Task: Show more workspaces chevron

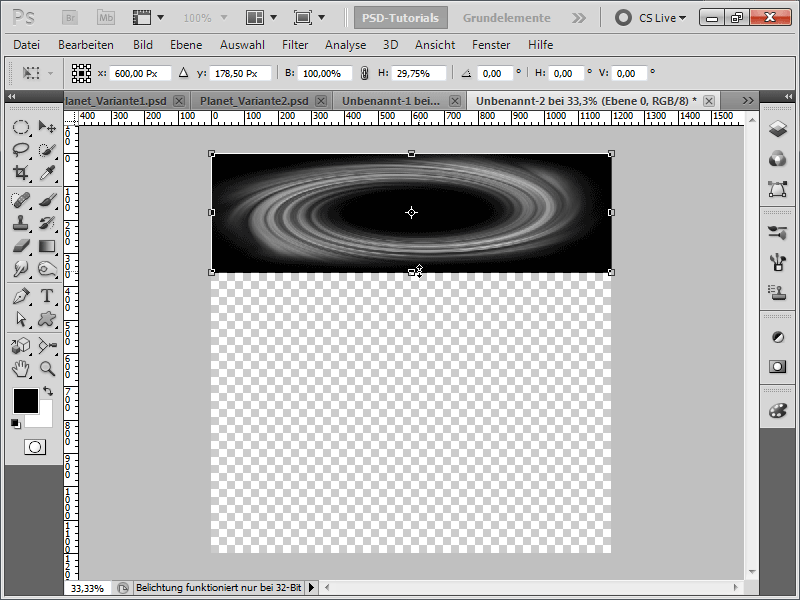Action: (579, 18)
